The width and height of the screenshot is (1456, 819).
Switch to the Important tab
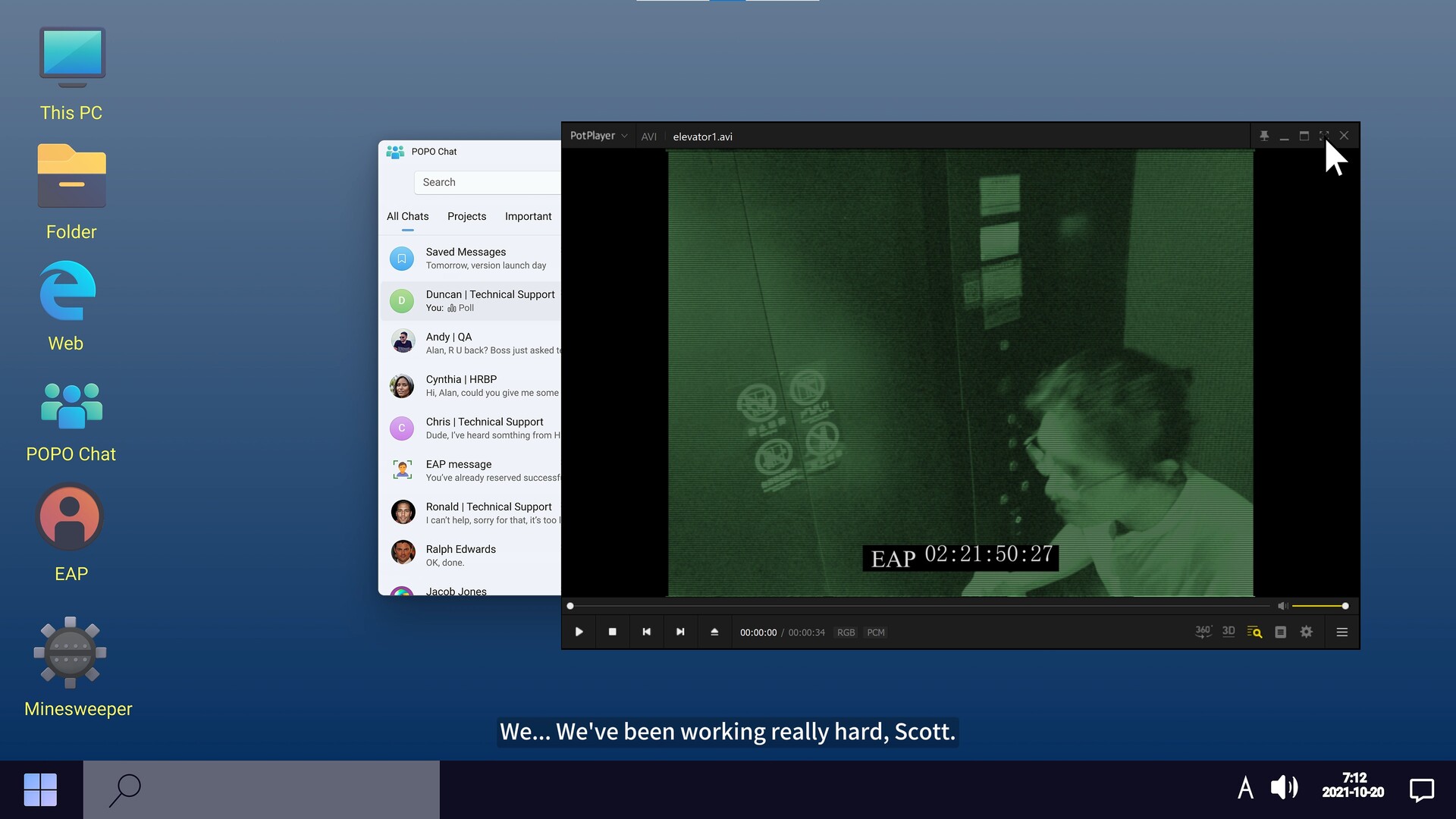(528, 216)
